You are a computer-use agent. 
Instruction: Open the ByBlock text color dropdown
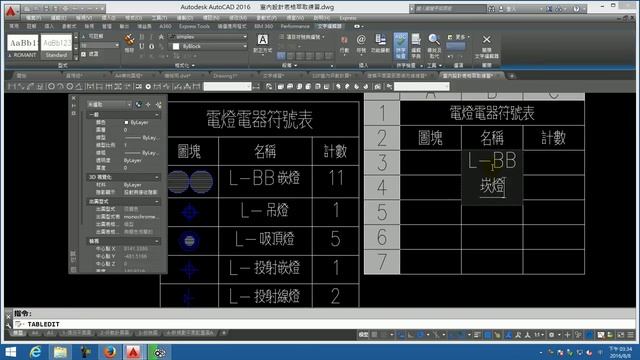pos(209,46)
